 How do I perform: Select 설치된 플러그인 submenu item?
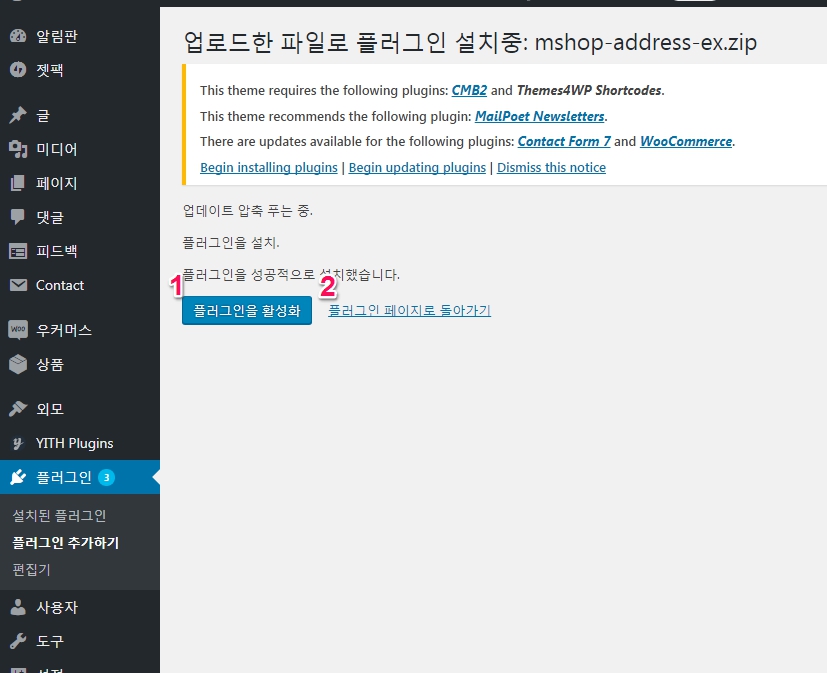(x=59, y=516)
